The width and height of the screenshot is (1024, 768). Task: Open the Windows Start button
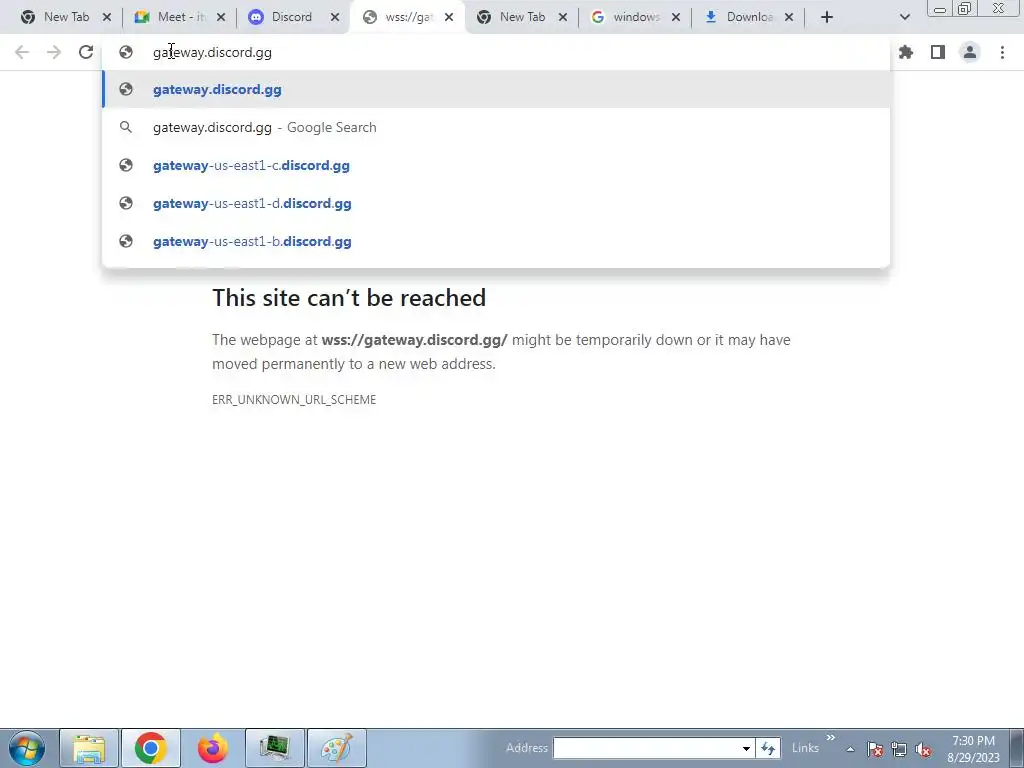(x=27, y=748)
